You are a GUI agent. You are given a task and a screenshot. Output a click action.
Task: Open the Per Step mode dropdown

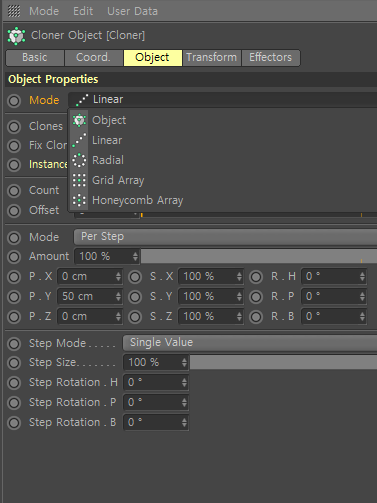pyautogui.click(x=225, y=237)
